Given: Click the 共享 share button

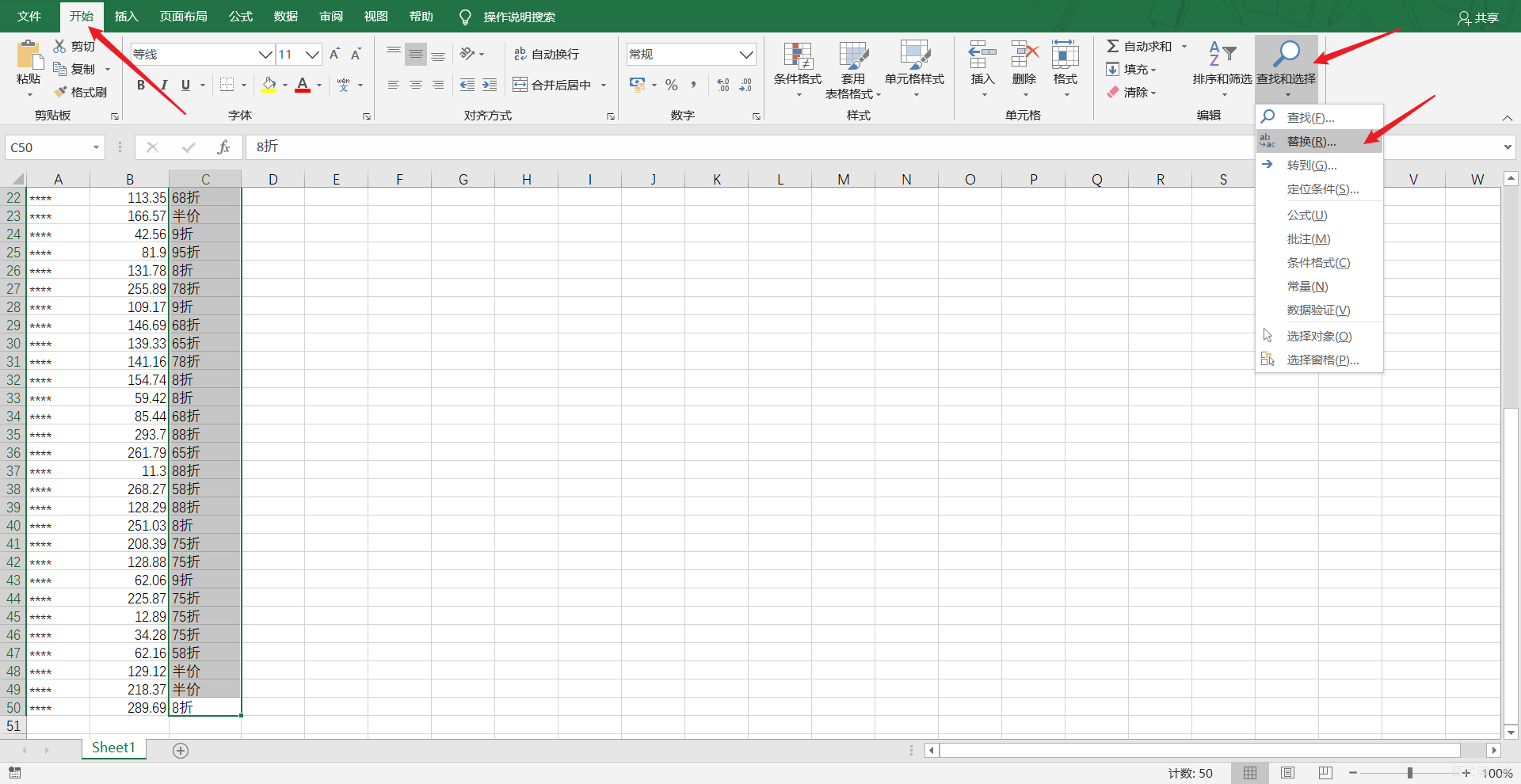Looking at the screenshot, I should 1478,17.
